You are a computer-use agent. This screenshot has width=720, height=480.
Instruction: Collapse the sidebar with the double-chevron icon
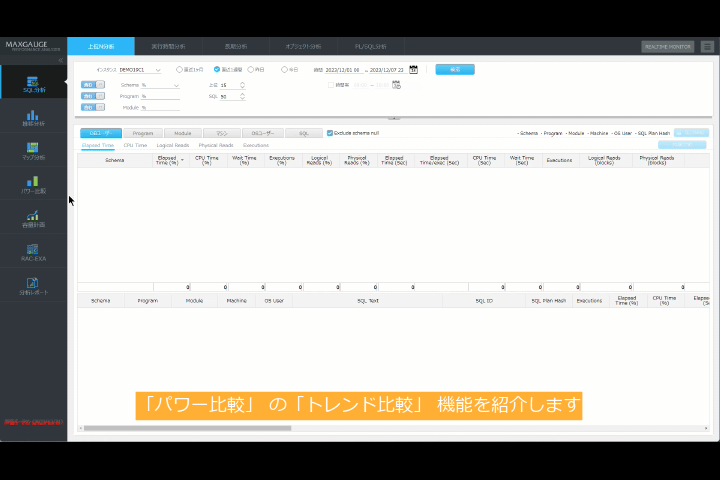[x=61, y=60]
